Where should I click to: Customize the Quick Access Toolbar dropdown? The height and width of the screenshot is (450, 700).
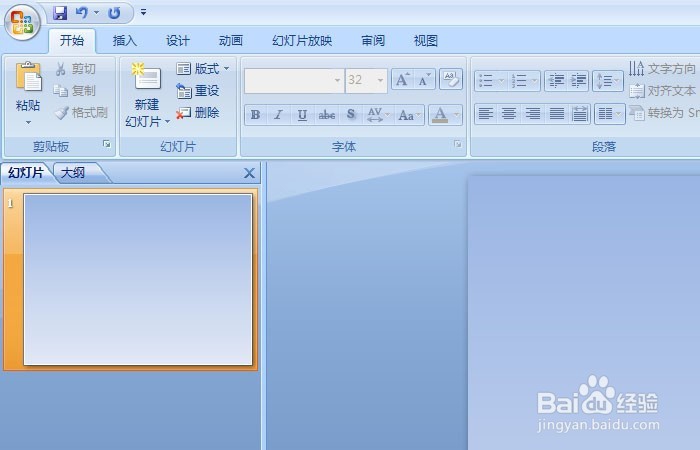(143, 12)
